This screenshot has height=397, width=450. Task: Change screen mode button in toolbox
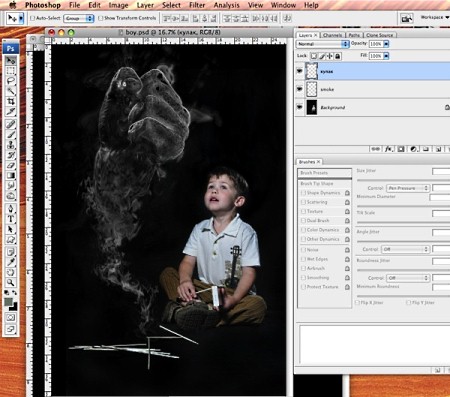point(11,330)
